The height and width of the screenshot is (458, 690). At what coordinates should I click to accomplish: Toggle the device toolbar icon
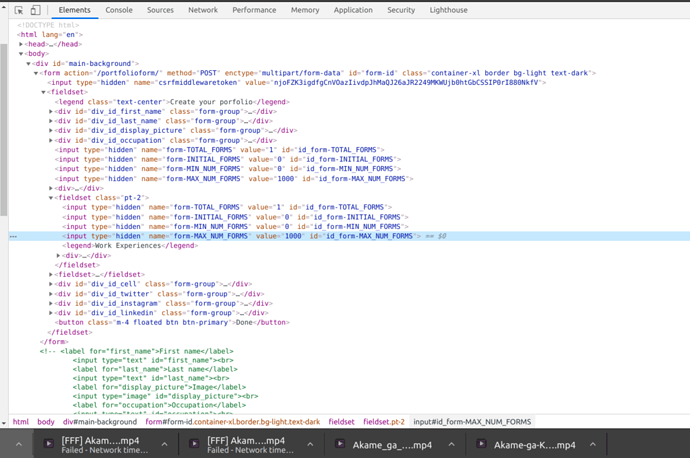[x=35, y=10]
